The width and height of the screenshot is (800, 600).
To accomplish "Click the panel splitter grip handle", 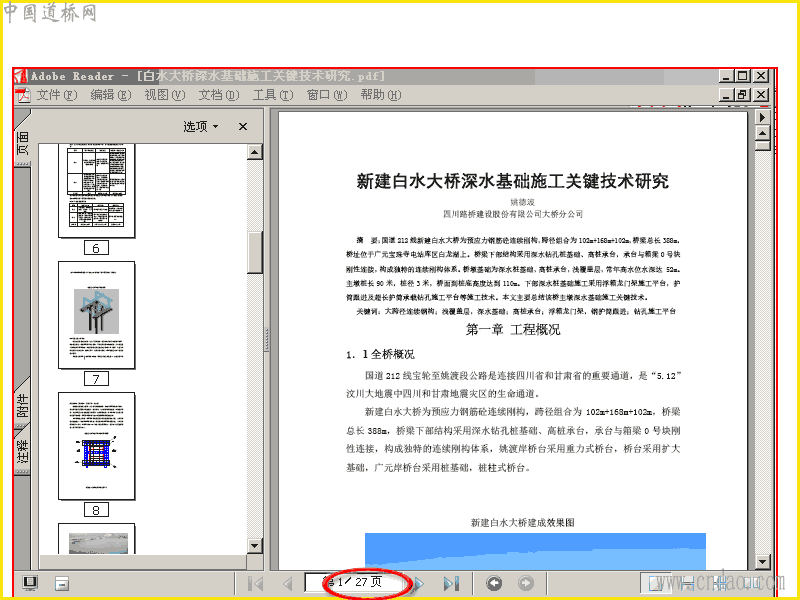I will [266, 339].
